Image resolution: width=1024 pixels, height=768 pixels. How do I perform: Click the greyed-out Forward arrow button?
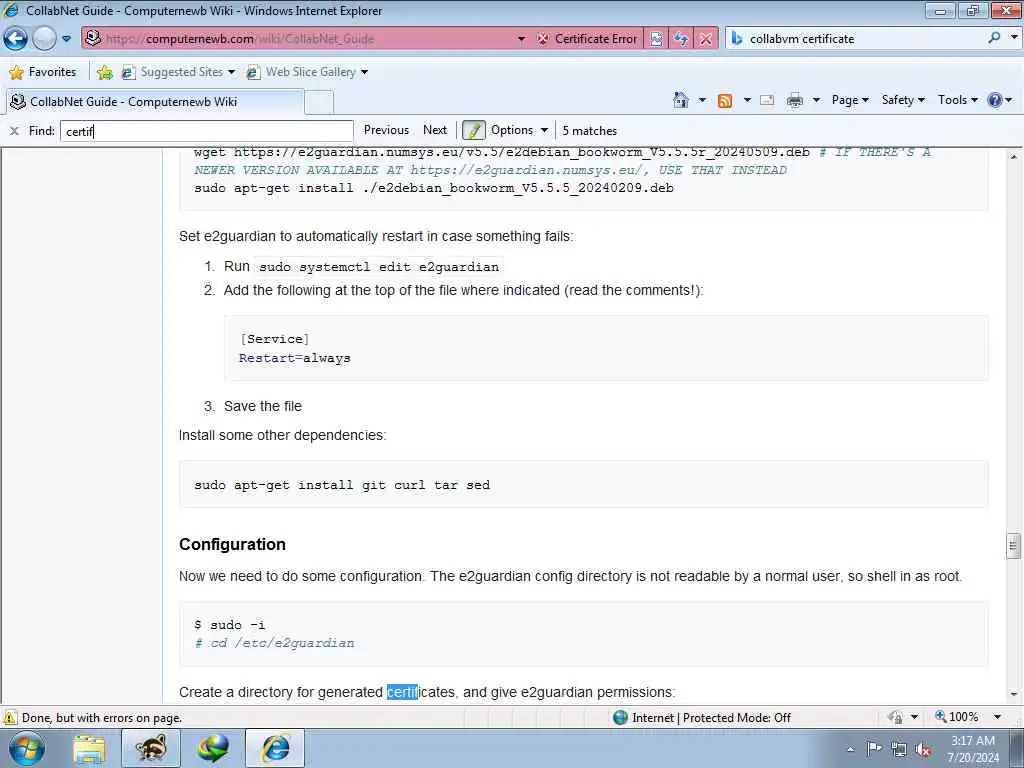44,39
